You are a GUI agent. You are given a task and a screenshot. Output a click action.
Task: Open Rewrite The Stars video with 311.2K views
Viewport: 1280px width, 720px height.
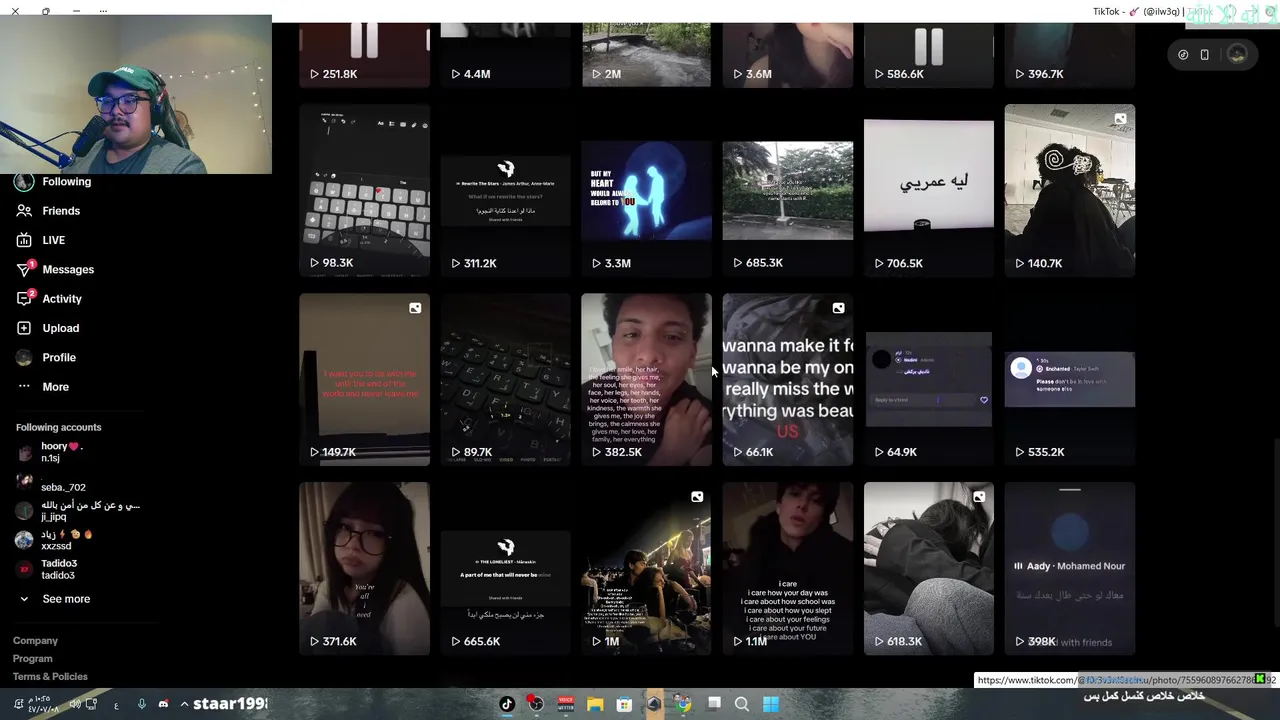point(505,190)
